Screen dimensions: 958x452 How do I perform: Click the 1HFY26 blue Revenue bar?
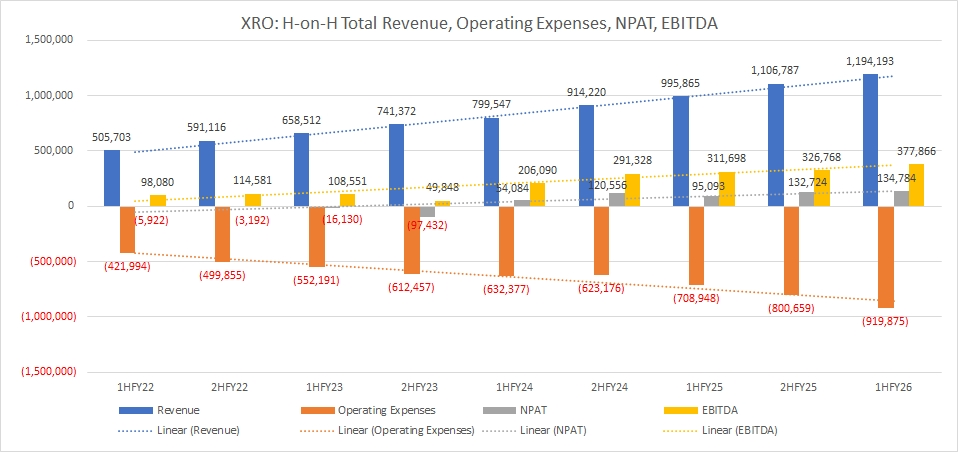869,140
